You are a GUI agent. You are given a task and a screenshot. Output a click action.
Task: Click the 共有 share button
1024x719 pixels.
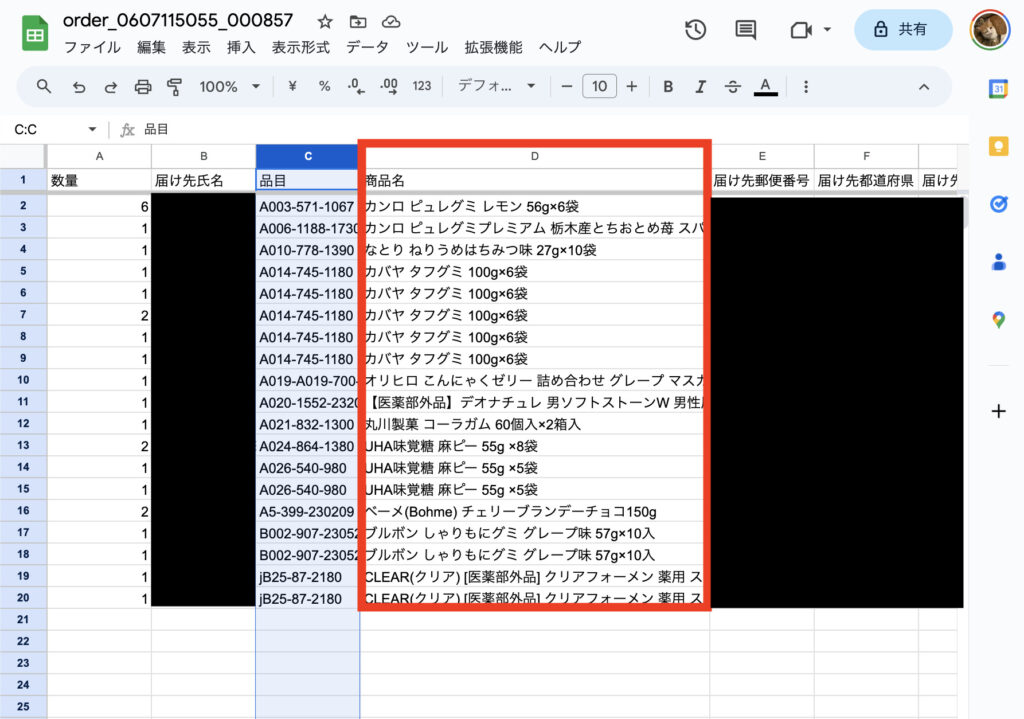coord(903,29)
